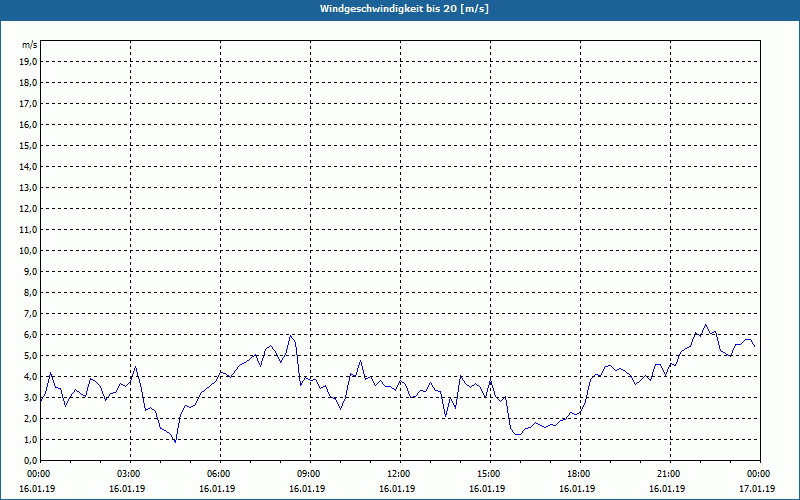Screen dimensions: 800x500
Task: Click the "00:00" time beside the 0,0 origin
Action: tap(38, 474)
